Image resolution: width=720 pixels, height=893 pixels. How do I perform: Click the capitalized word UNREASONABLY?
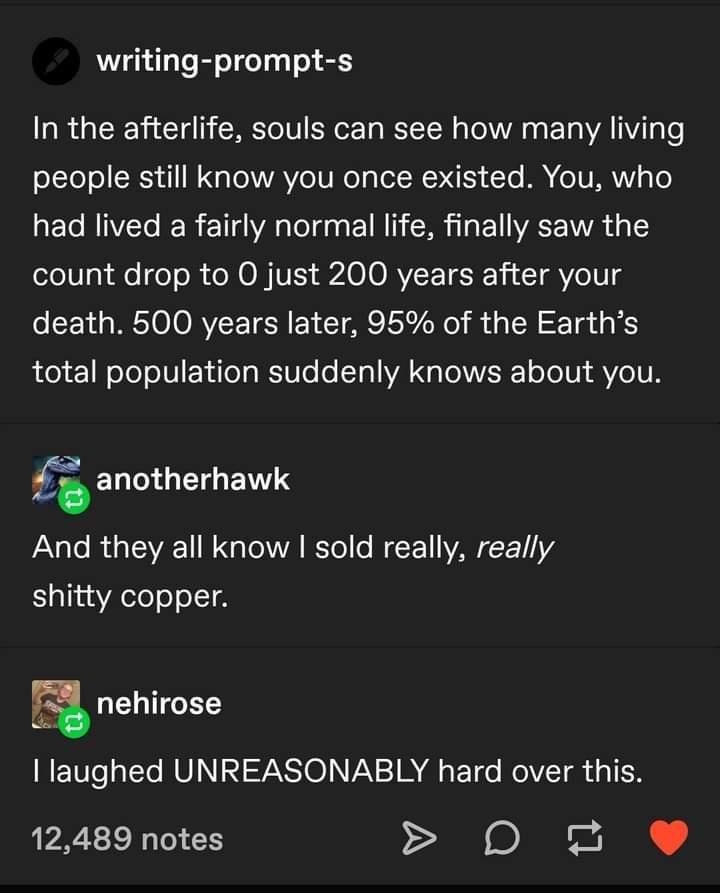tap(301, 771)
